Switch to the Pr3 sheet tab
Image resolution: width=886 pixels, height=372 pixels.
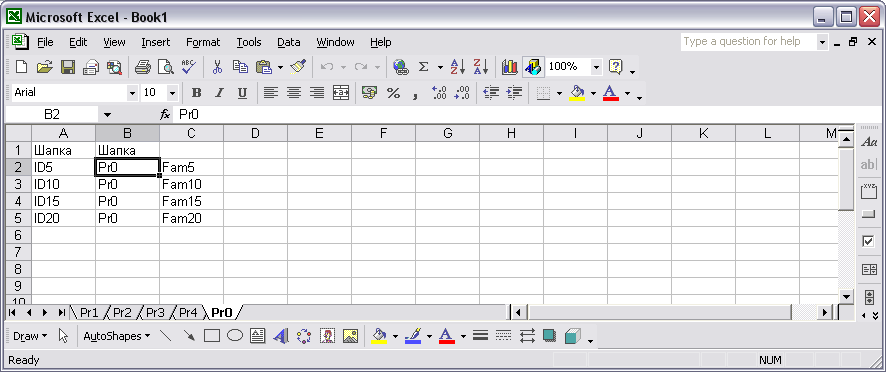155,312
